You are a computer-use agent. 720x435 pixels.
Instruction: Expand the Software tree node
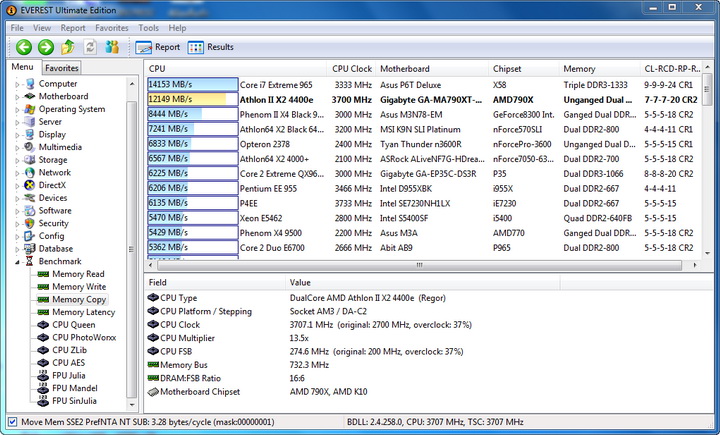17,211
